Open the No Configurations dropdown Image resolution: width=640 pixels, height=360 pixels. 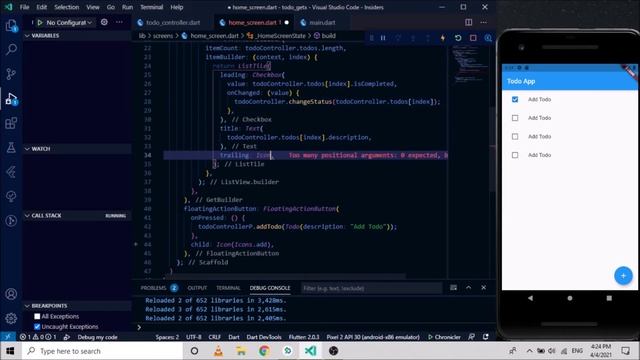coord(69,22)
